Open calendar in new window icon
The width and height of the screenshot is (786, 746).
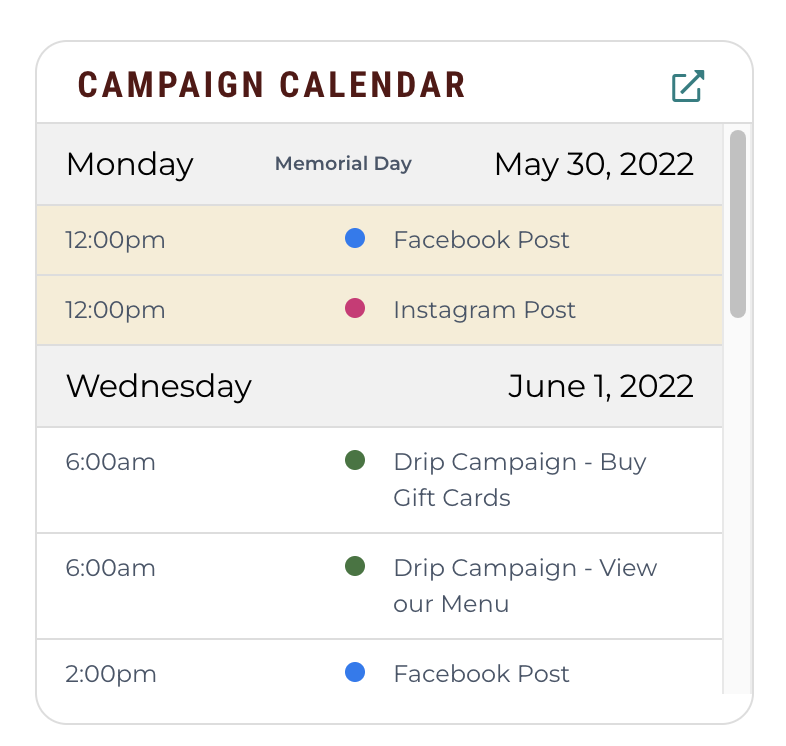click(688, 86)
